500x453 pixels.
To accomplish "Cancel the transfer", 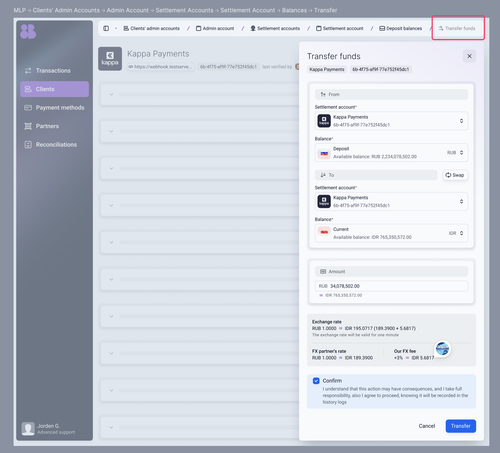I will [427, 426].
